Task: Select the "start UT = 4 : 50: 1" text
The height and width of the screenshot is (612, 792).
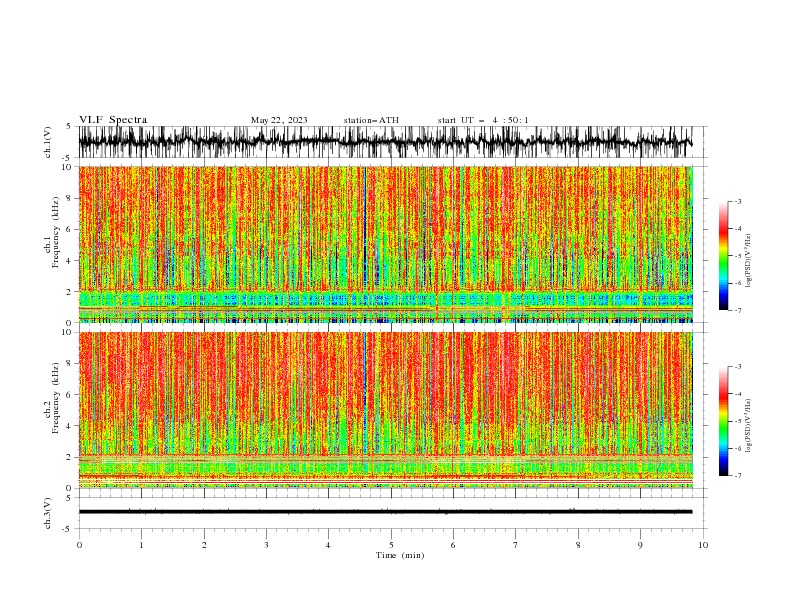Action: click(483, 120)
